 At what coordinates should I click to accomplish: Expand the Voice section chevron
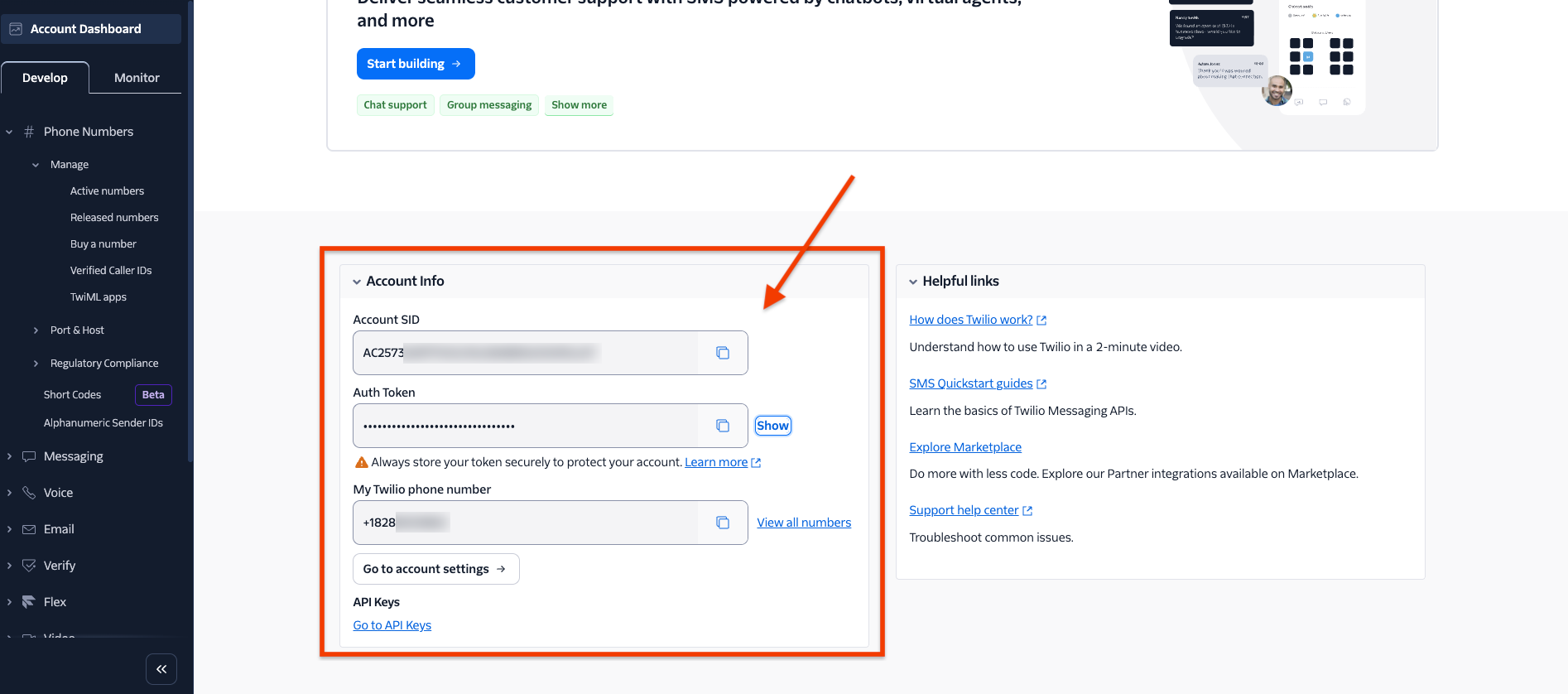9,493
